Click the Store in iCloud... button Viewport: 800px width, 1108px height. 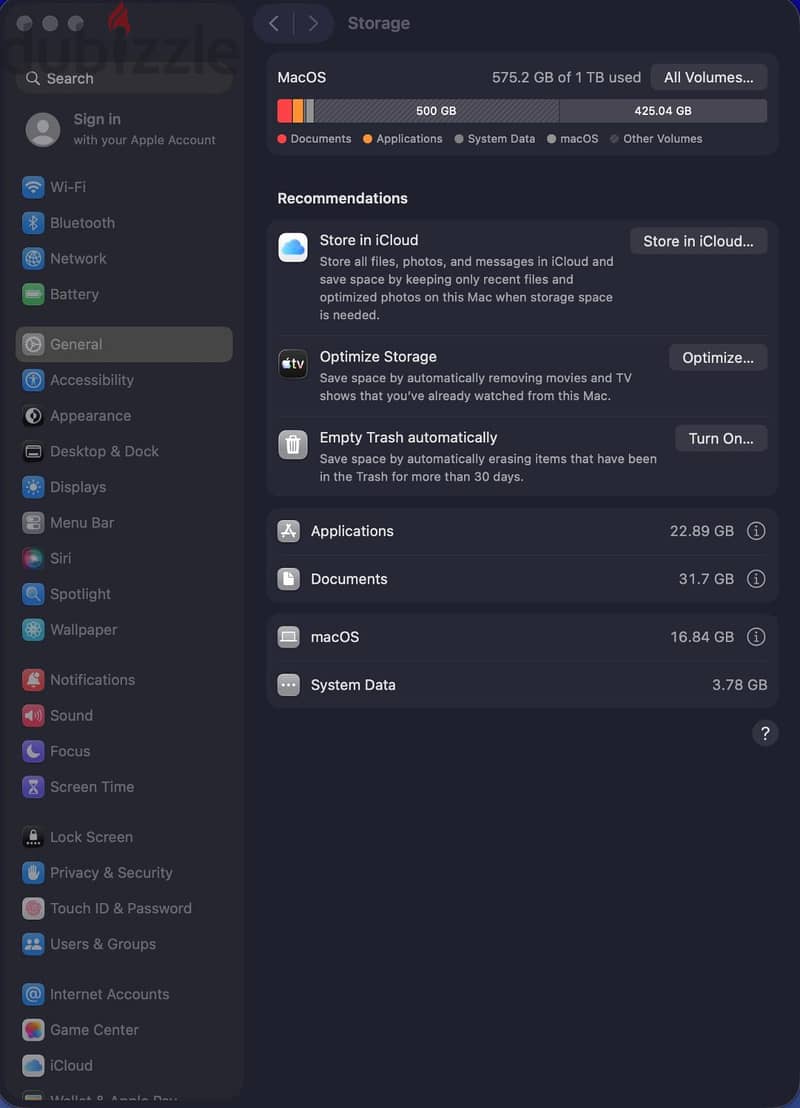tap(698, 241)
